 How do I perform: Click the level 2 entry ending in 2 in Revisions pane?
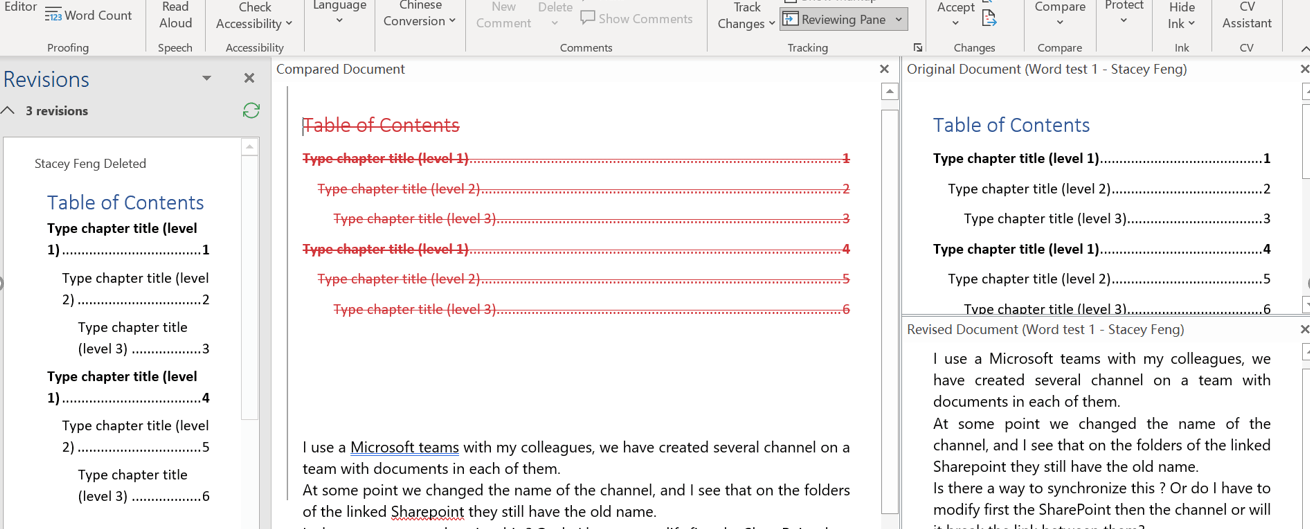[135, 288]
